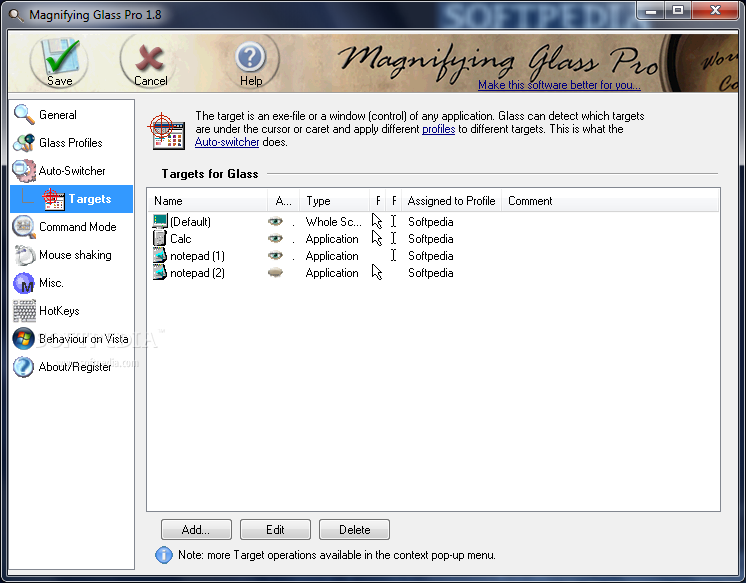Screen dimensions: 746x583
Task: Click the Delete button
Action: (354, 530)
